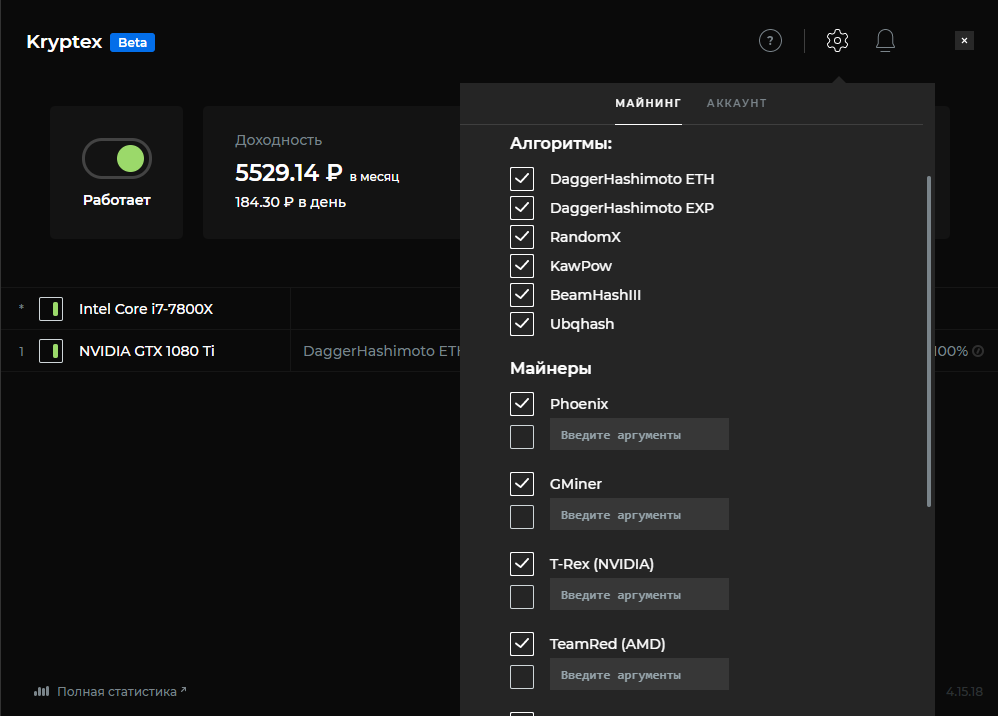Open the Полная статистика link
998x716 pixels.
tap(117, 692)
